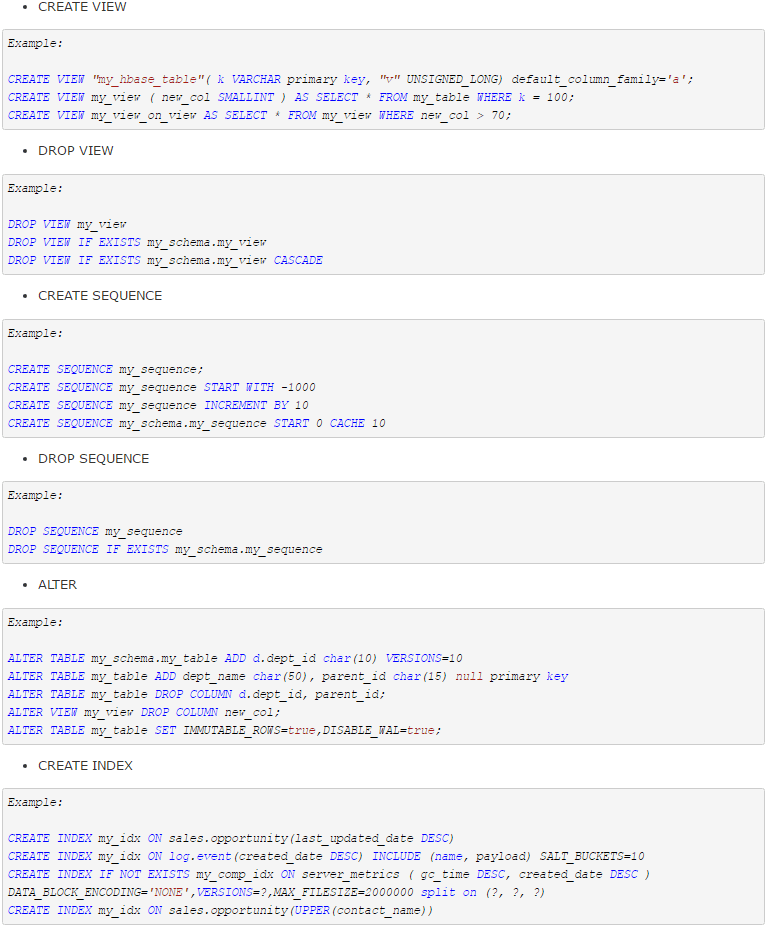Click the CREATE INDEX bullet heading
This screenshot has height=929, width=769.
coord(85,765)
